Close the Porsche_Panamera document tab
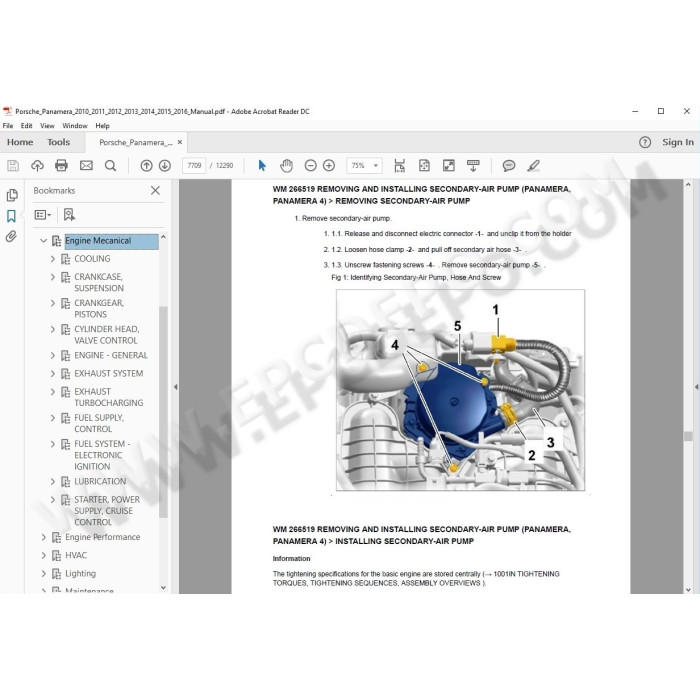Screen dimensions: 700x700 coord(180,142)
